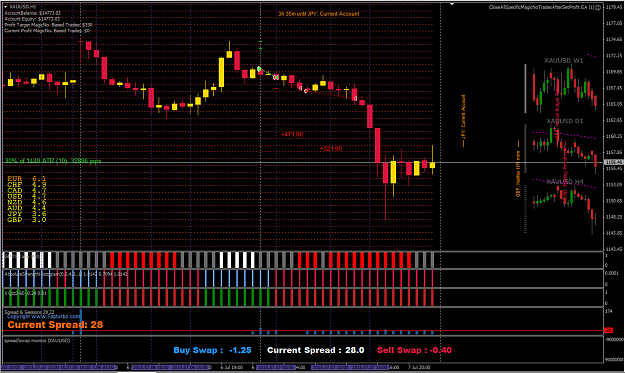625x373 pixels.
Task: Click the Profit Target MagicNo. Based Trades line
Action: coord(48,25)
